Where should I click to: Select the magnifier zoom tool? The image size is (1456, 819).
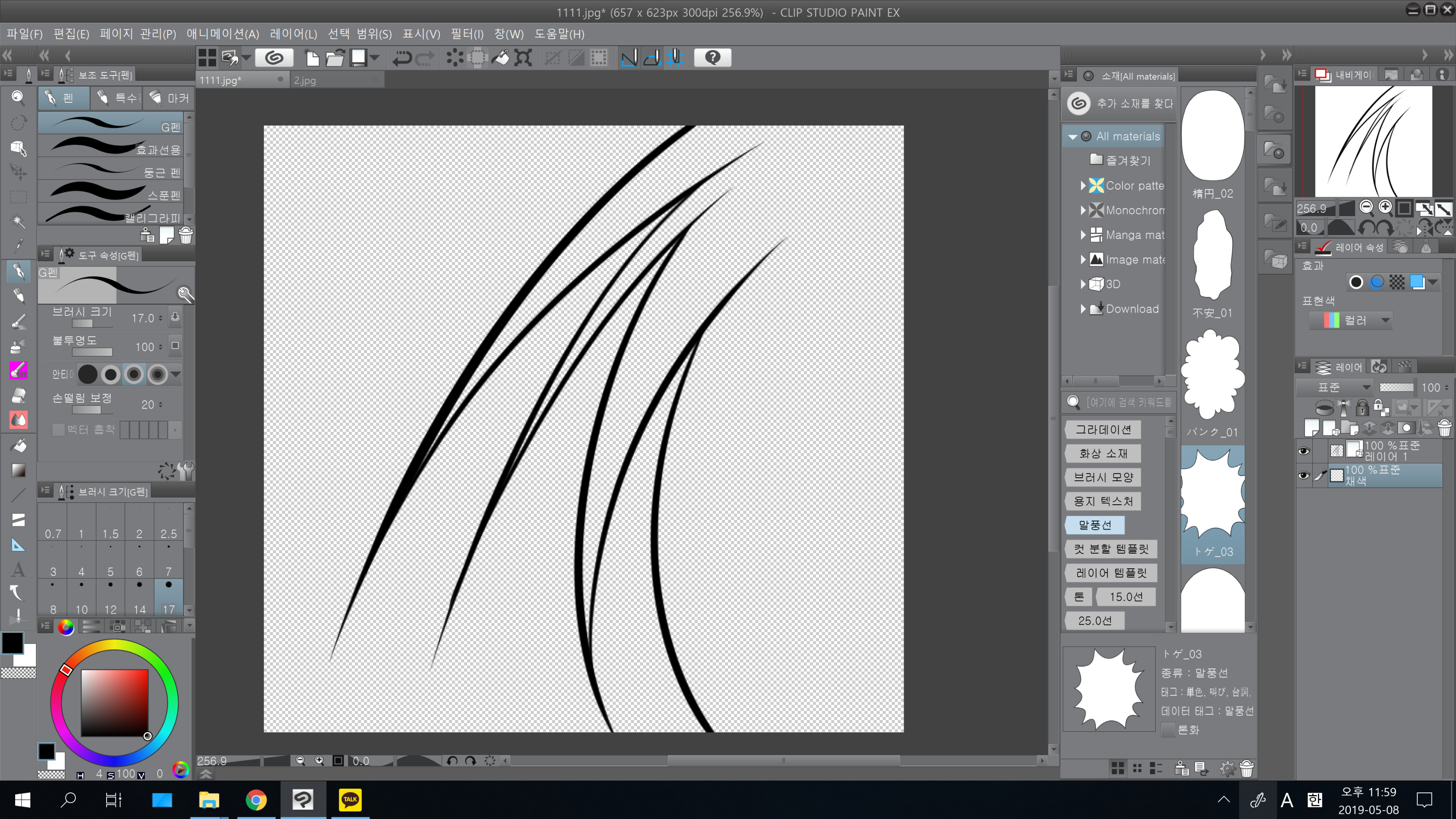18,98
